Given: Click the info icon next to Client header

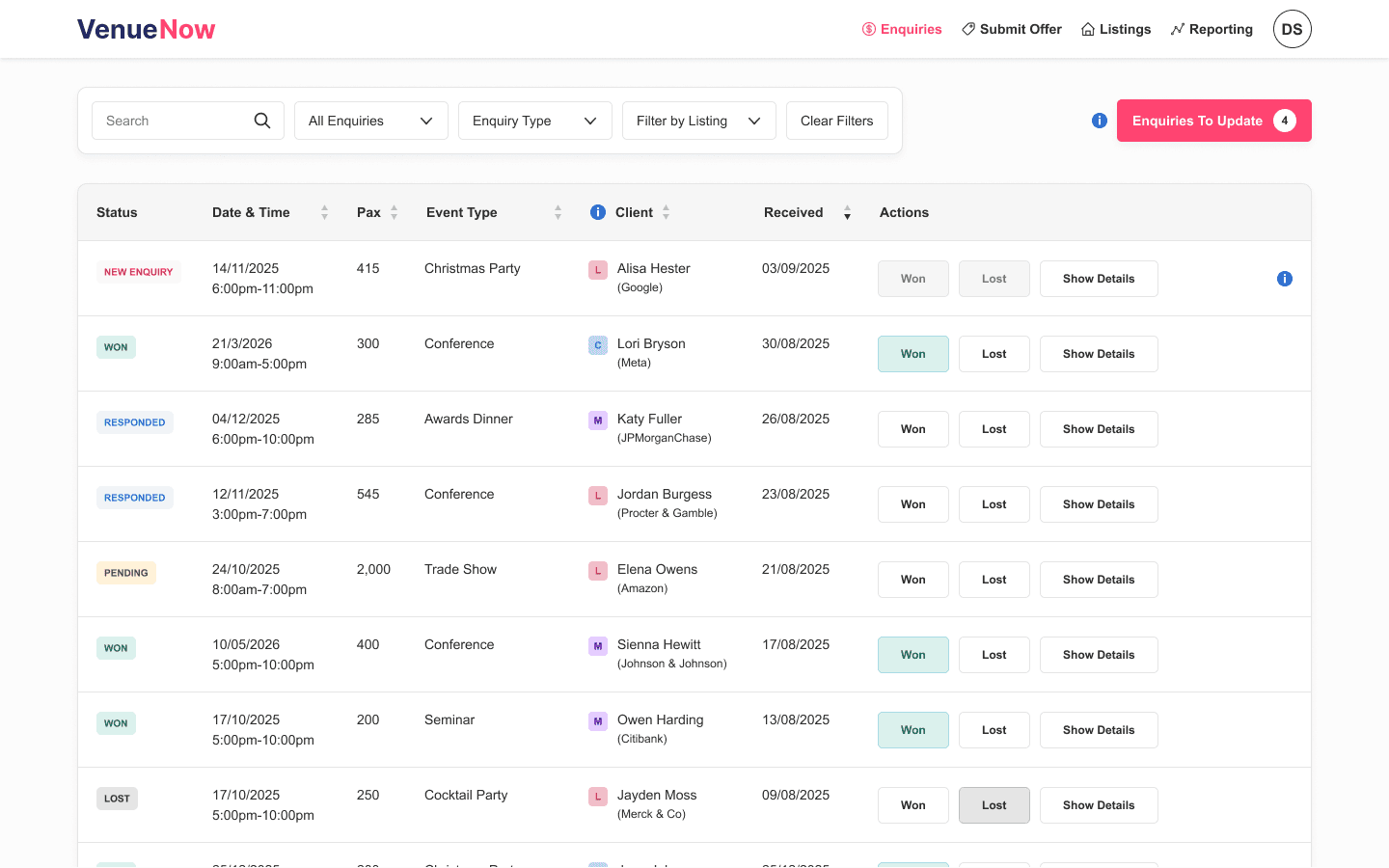Looking at the screenshot, I should (598, 212).
